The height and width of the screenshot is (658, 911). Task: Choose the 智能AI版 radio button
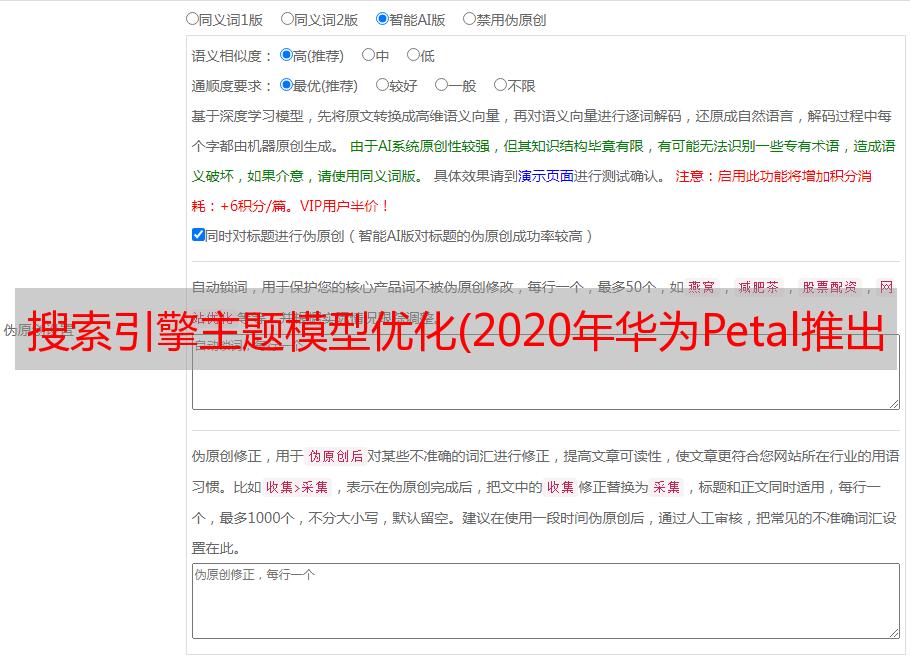point(382,19)
